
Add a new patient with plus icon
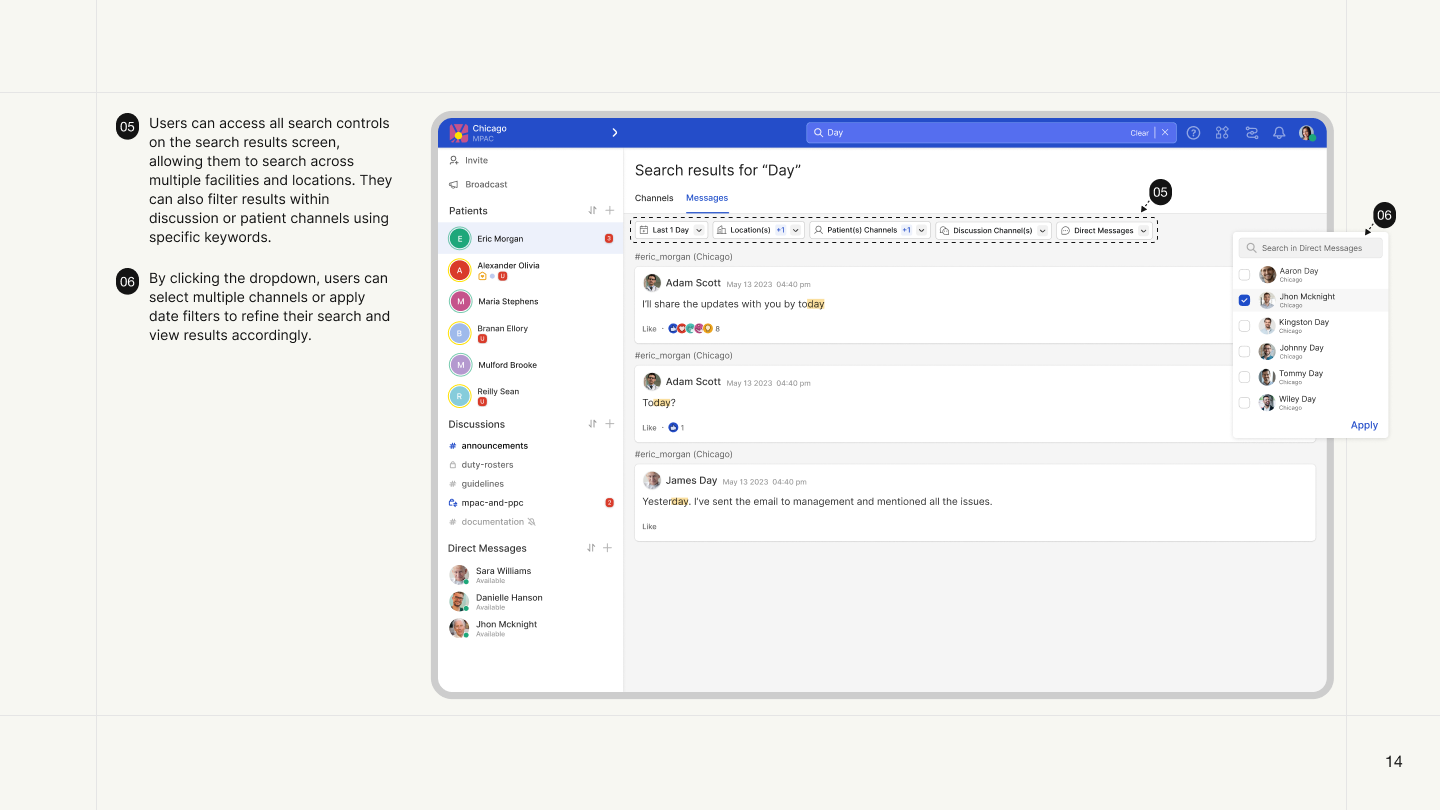click(x=610, y=211)
